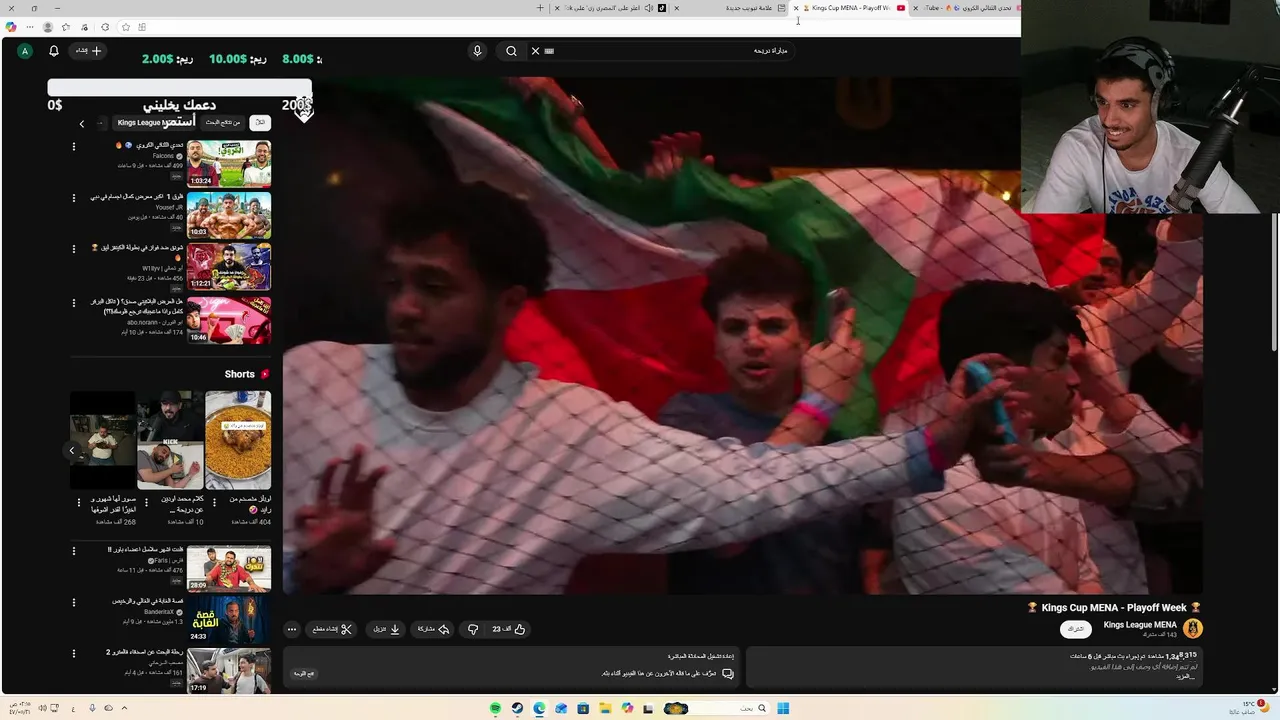Screen dimensions: 1280x720
Task: Switch to Kings Cup MENA - Playoff browser tab
Action: 851,8
